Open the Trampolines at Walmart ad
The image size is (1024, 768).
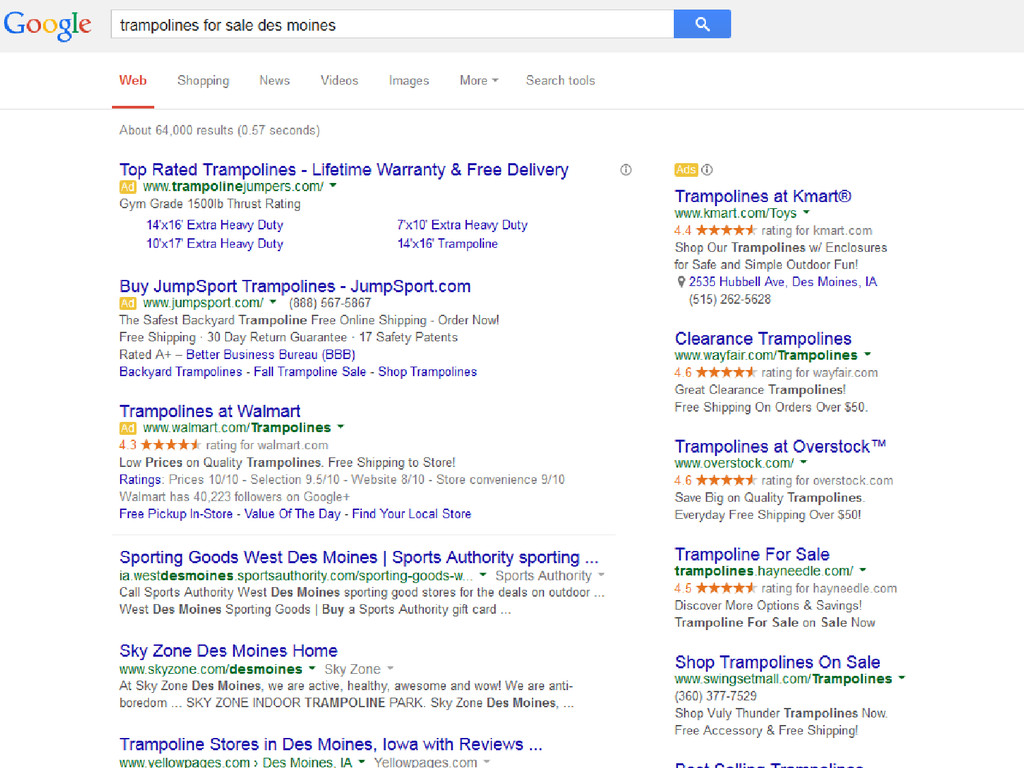(x=210, y=411)
